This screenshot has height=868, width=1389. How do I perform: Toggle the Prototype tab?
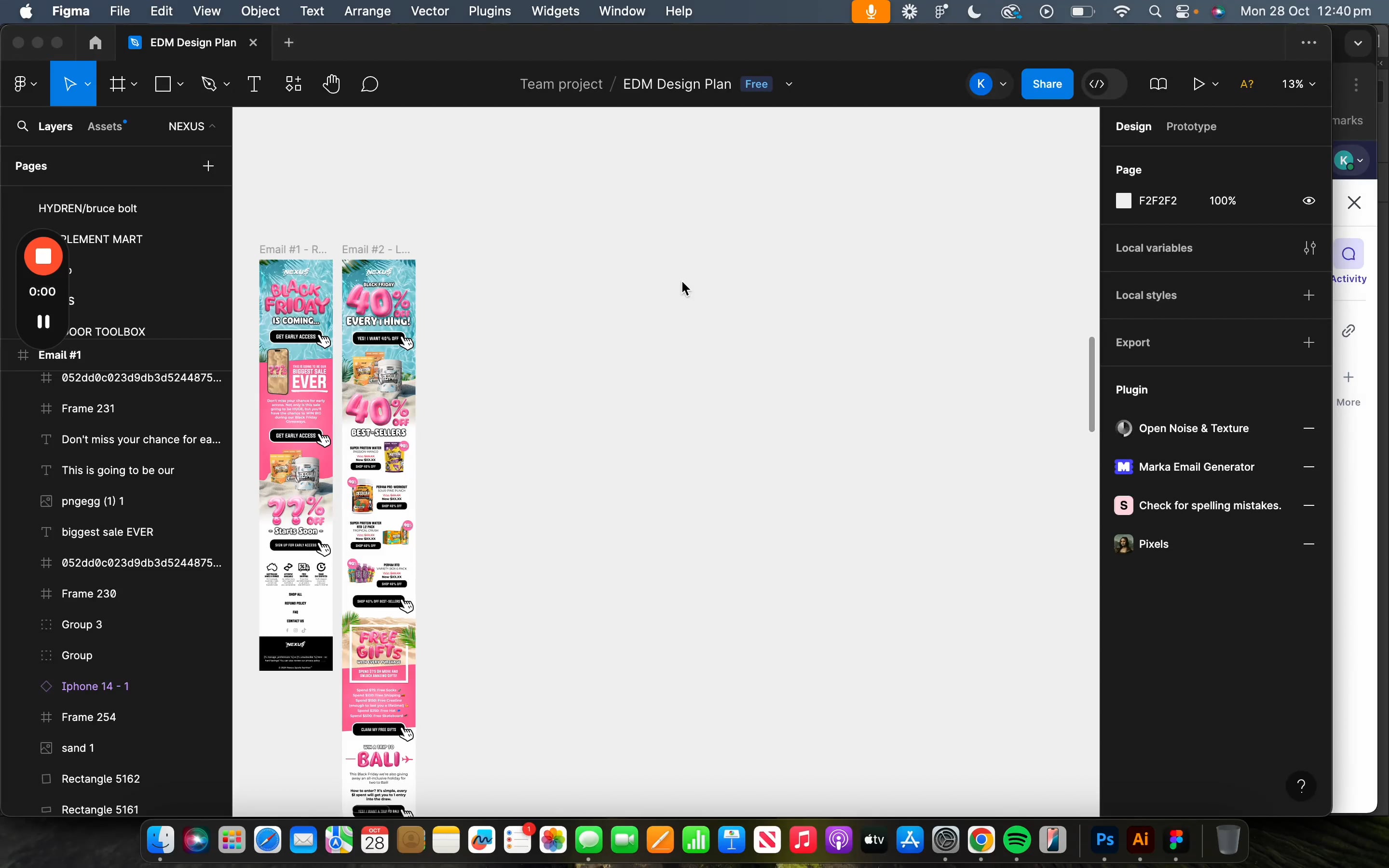(x=1191, y=126)
